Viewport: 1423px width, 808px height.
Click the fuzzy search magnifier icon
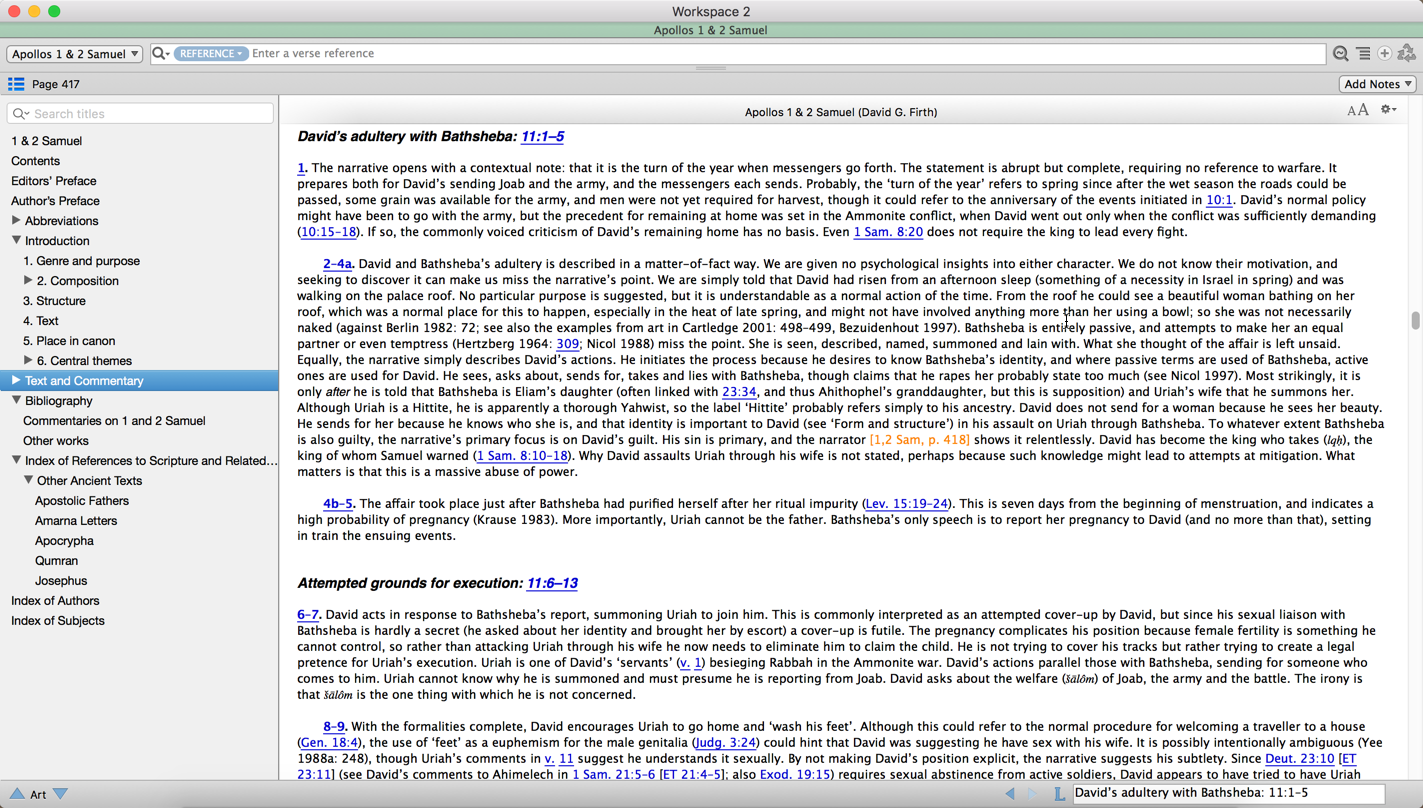tap(1341, 54)
